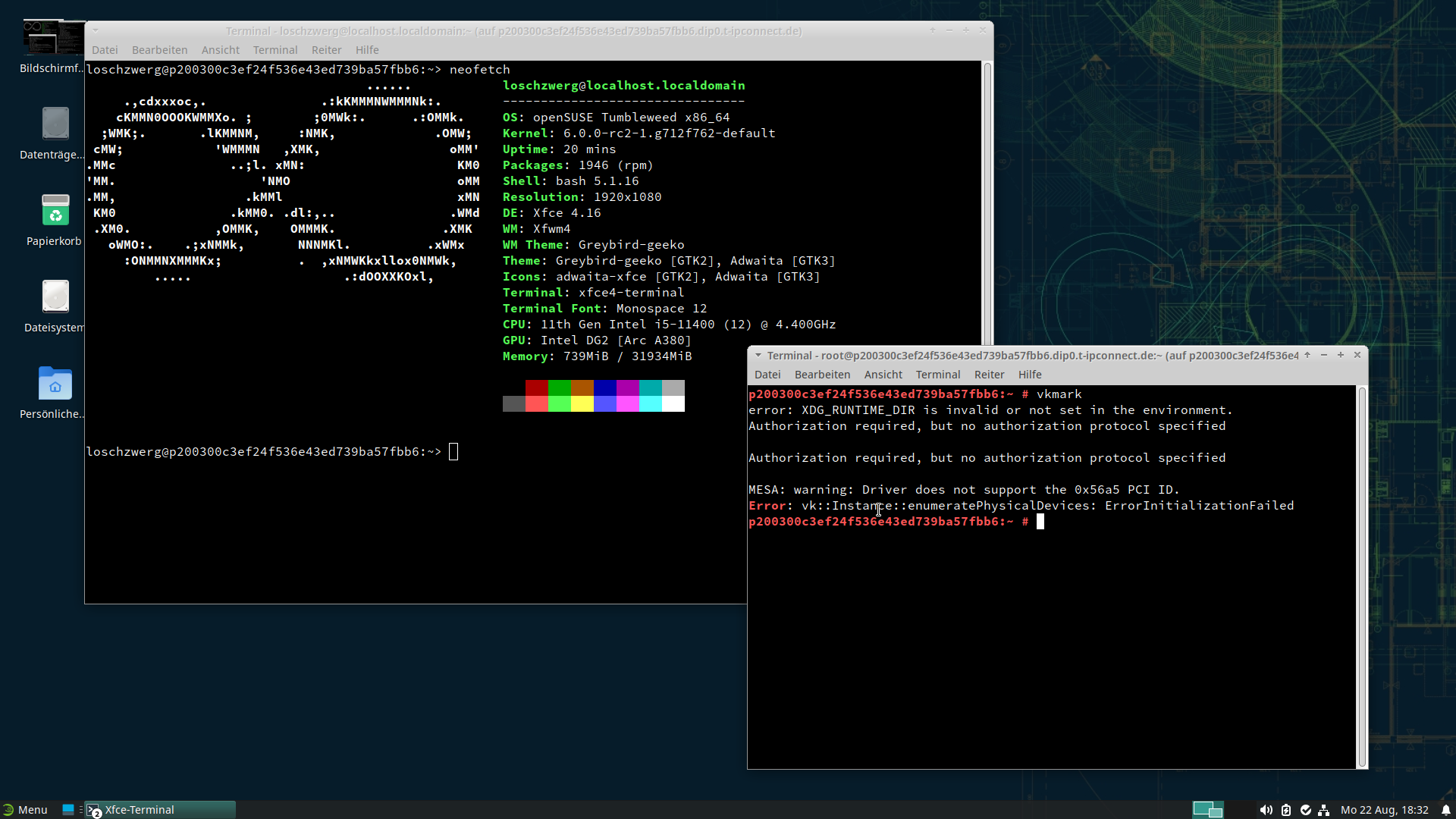Open Ansicht menu in neofetch terminal
The width and height of the screenshot is (1456, 819).
click(x=220, y=50)
